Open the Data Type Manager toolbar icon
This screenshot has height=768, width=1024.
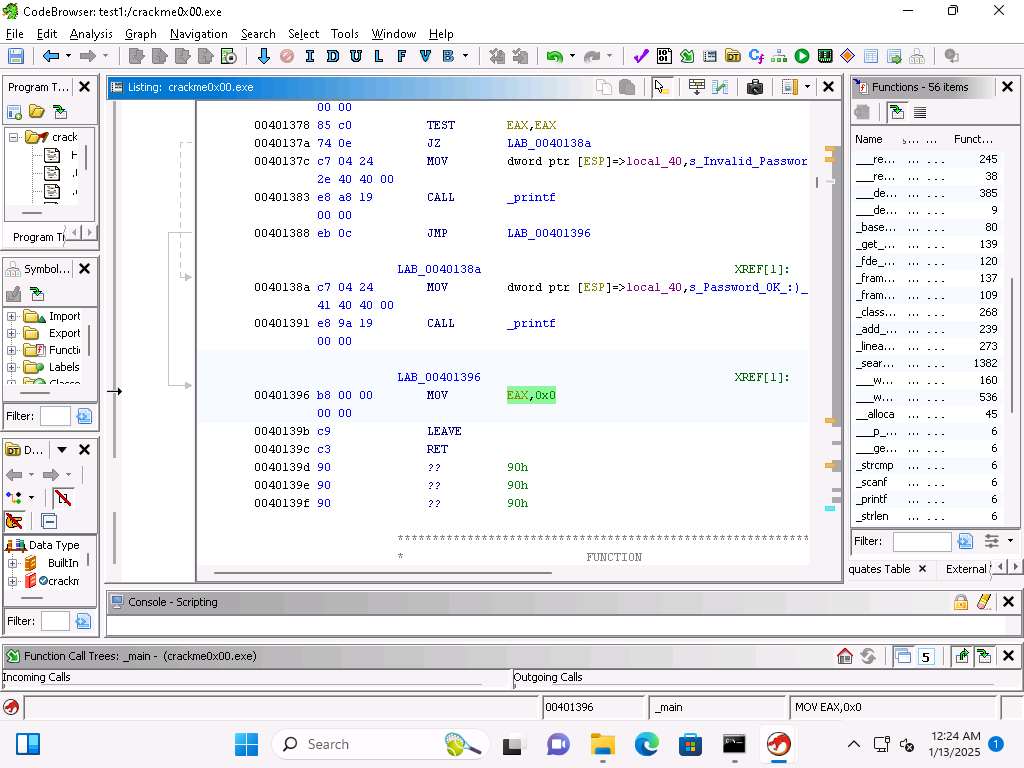click(733, 56)
